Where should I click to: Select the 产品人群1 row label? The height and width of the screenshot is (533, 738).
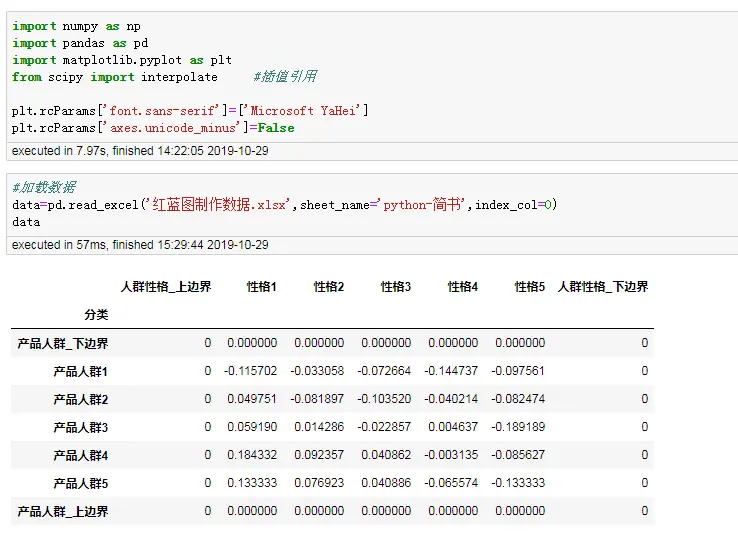pos(81,371)
